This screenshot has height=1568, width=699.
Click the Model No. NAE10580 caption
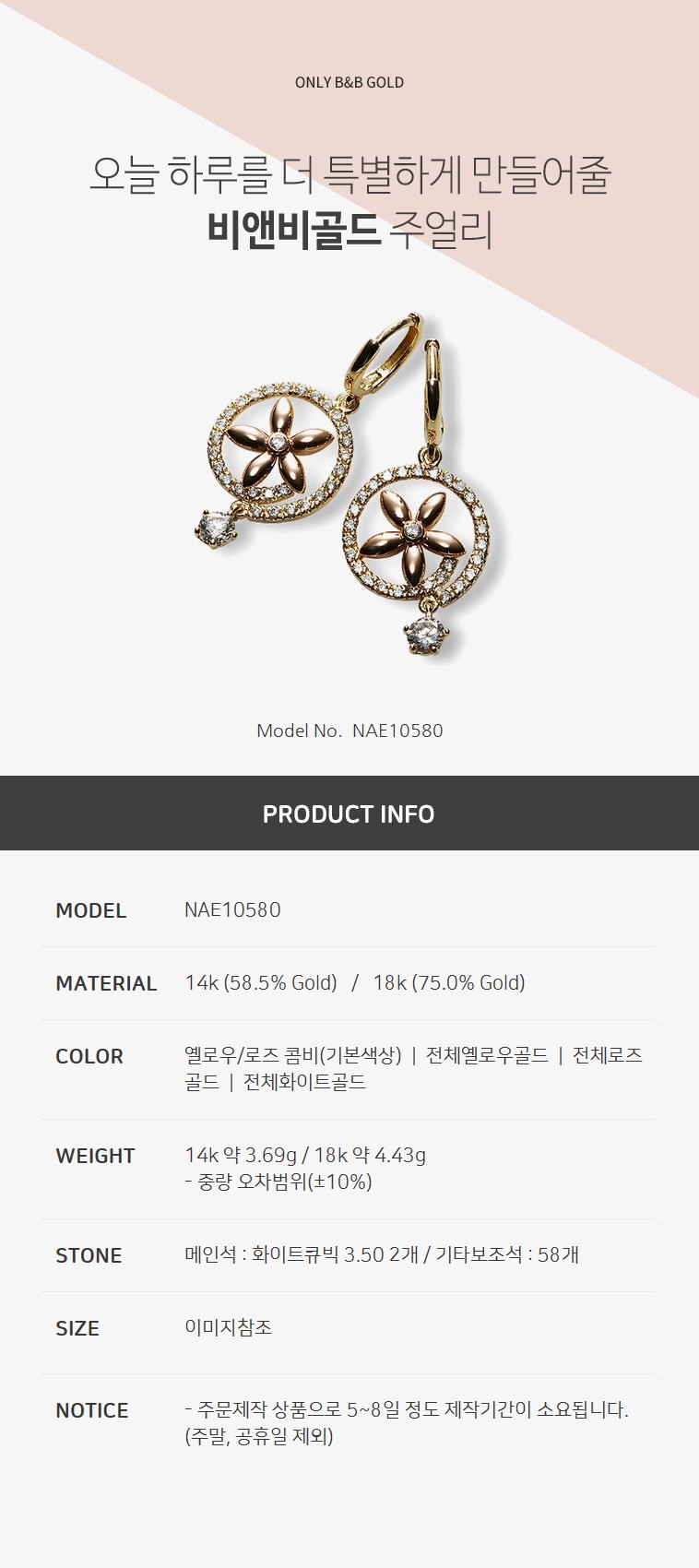349,731
